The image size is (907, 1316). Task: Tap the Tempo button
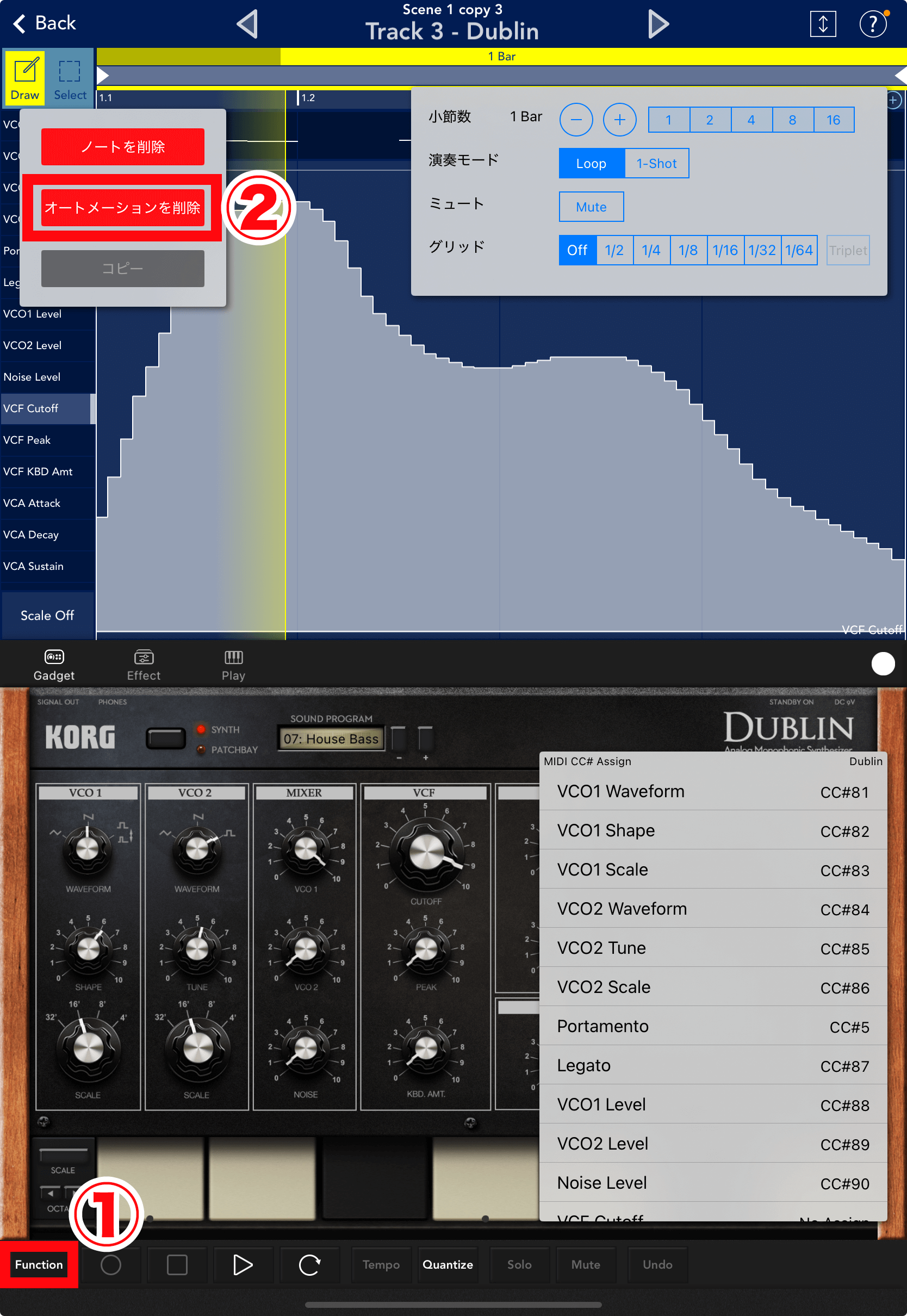[381, 1265]
